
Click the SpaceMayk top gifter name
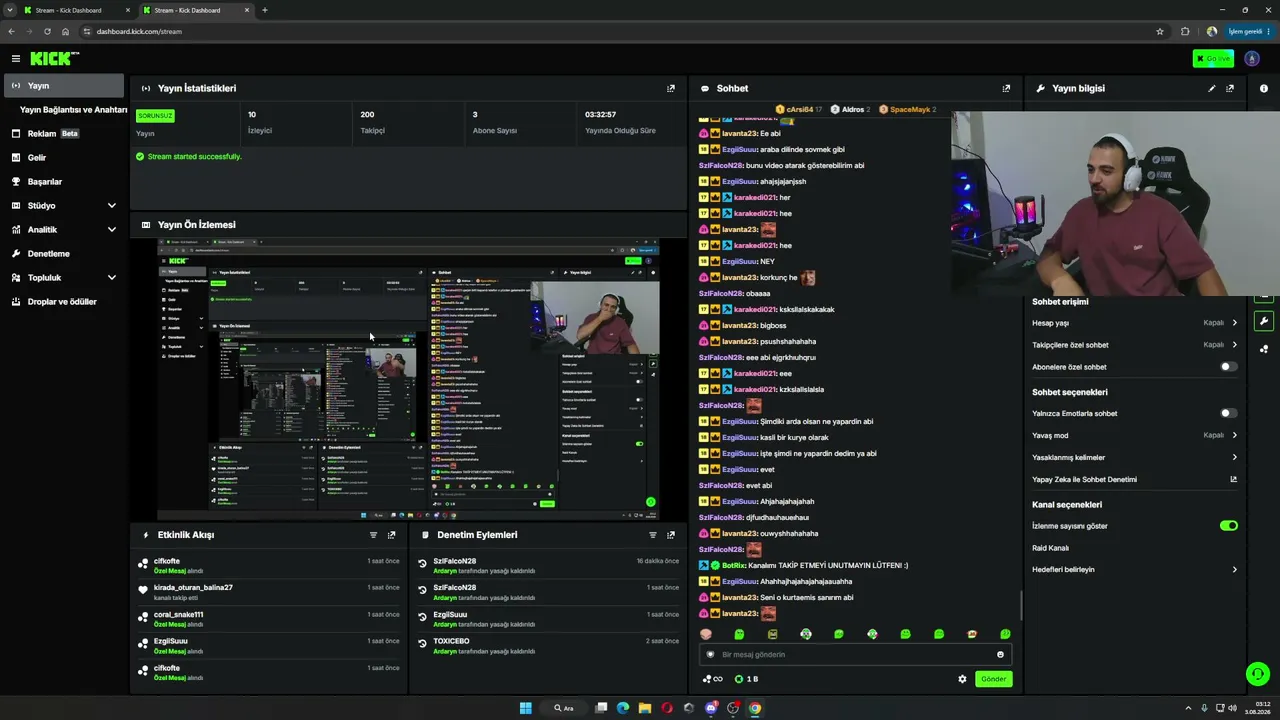pyautogui.click(x=910, y=109)
